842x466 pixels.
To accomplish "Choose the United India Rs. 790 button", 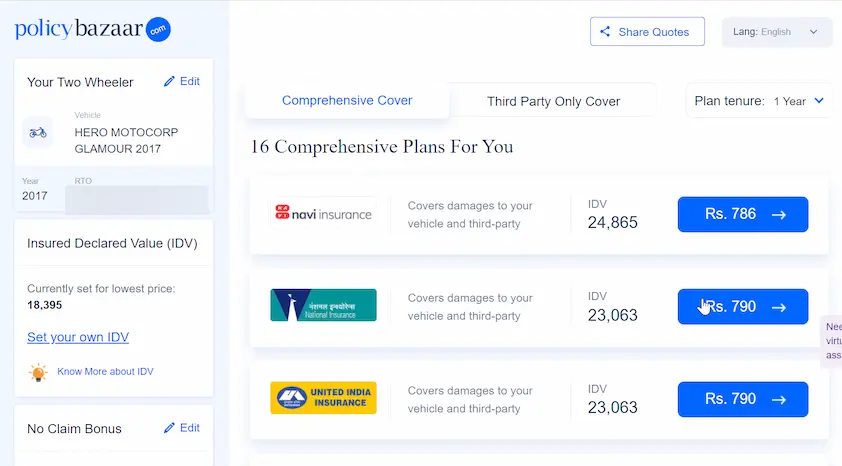I will click(x=743, y=399).
